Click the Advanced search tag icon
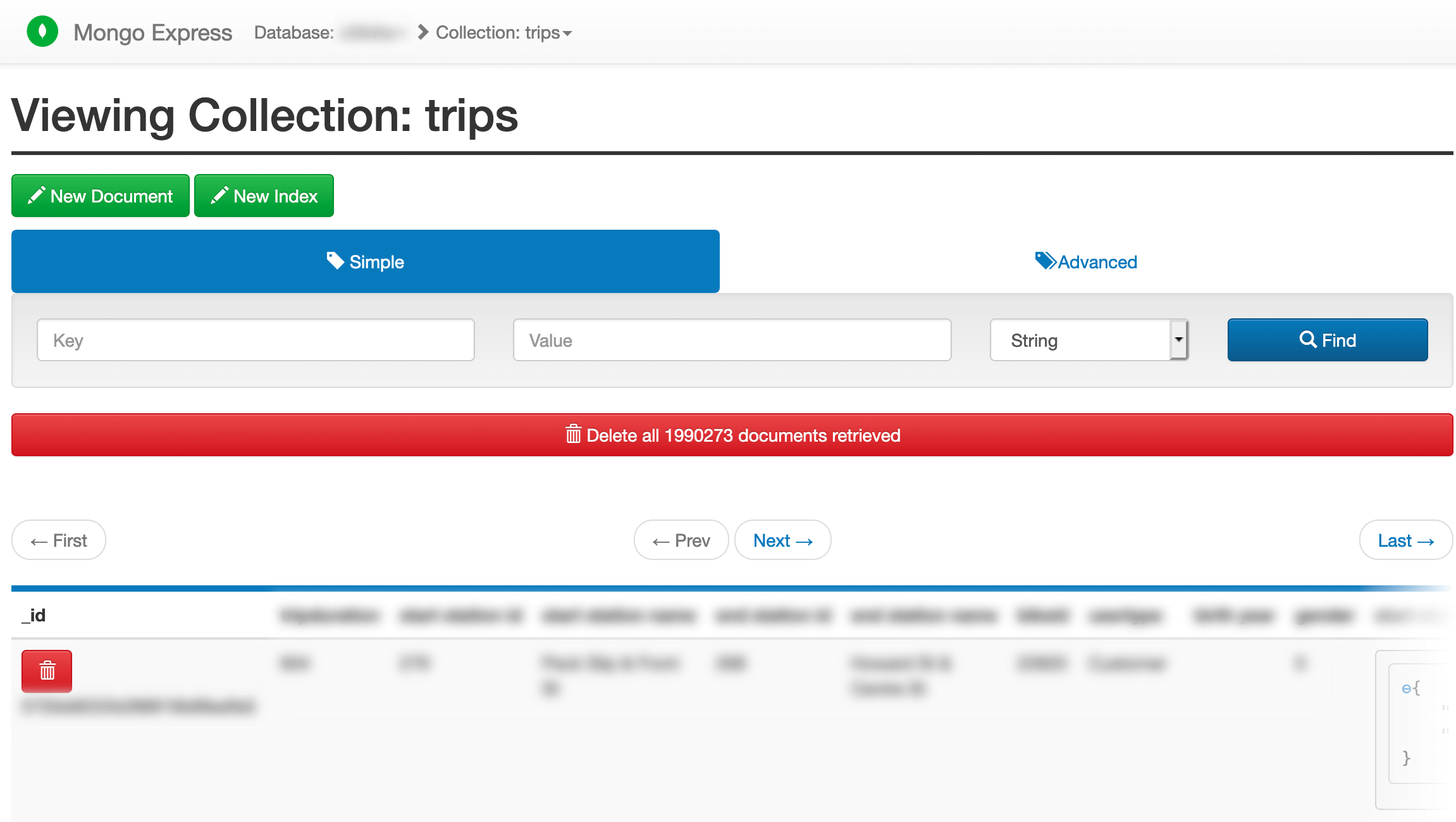This screenshot has height=822, width=1456. tap(1043, 261)
